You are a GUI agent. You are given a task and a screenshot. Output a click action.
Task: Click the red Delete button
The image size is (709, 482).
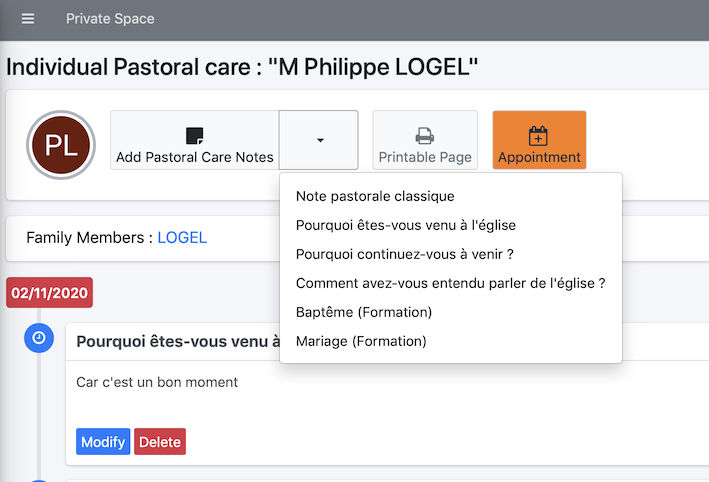(160, 441)
